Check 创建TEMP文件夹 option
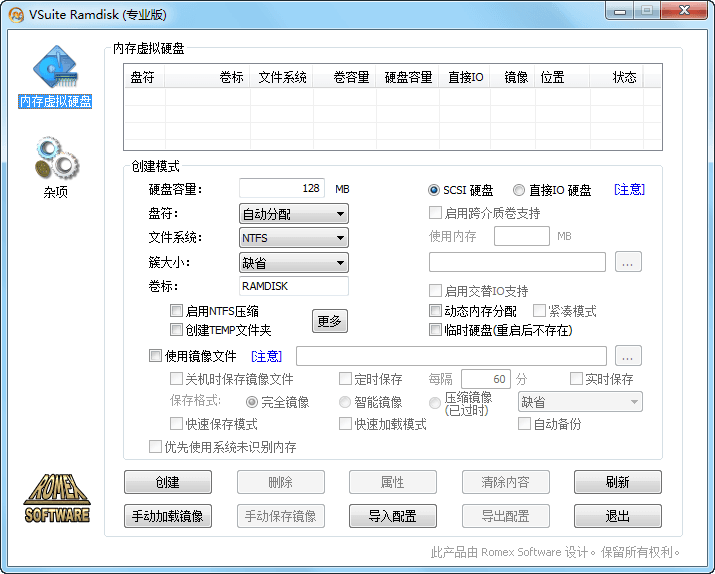The image size is (715, 574). pos(177,329)
